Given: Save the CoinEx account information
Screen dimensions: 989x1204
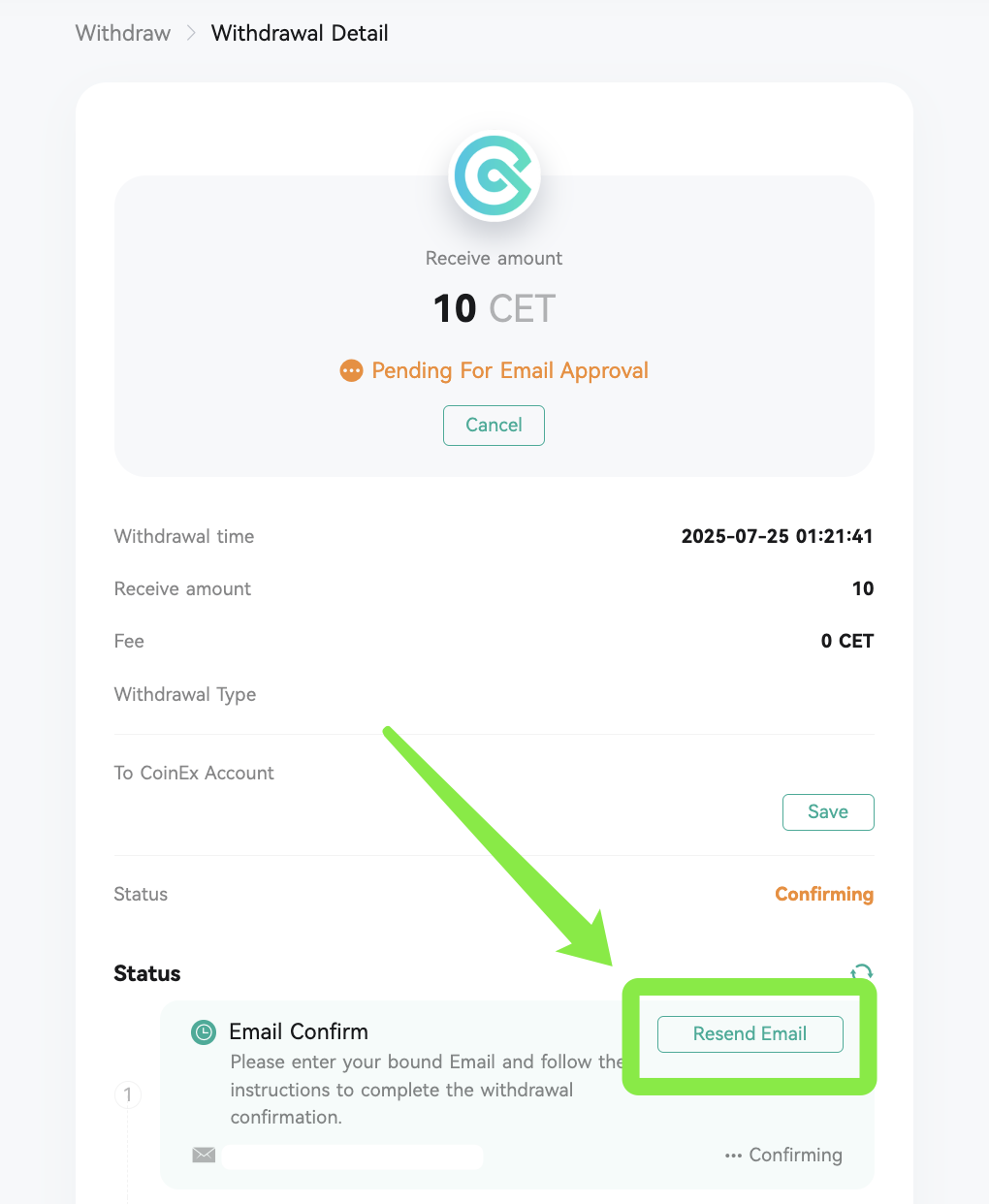Looking at the screenshot, I should click(827, 811).
